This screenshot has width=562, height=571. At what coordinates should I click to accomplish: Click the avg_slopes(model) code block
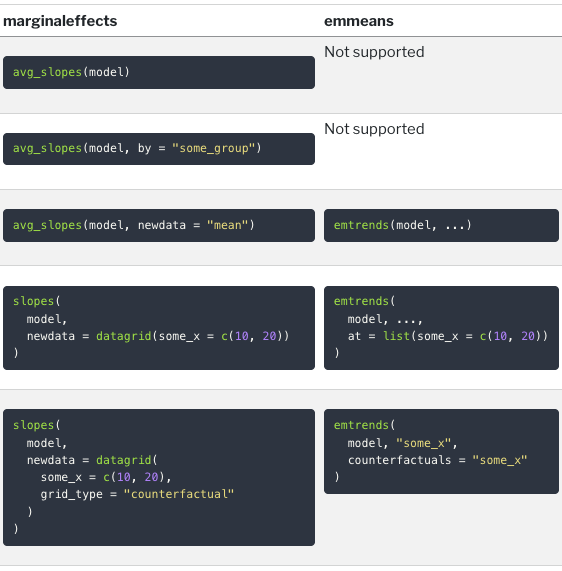(x=159, y=72)
